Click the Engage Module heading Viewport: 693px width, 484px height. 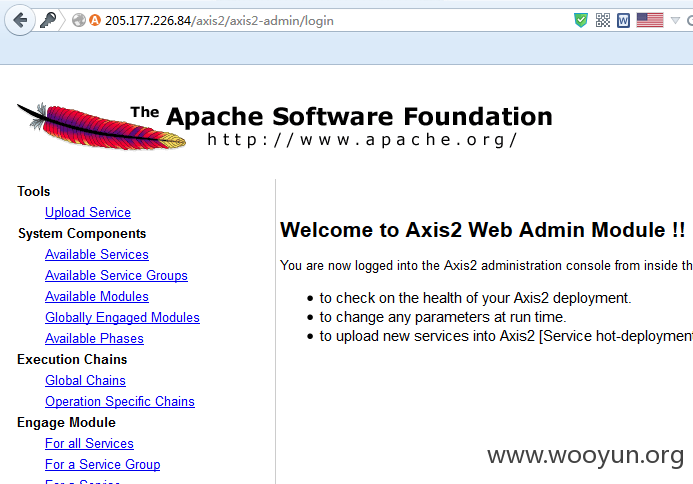click(x=66, y=423)
